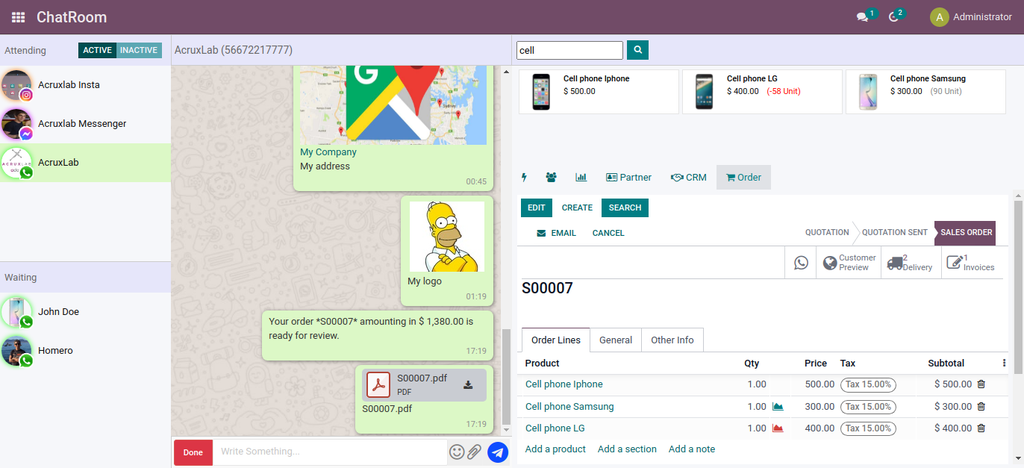Click Add a product link
Screen dimensions: 1024x468
click(x=555, y=449)
